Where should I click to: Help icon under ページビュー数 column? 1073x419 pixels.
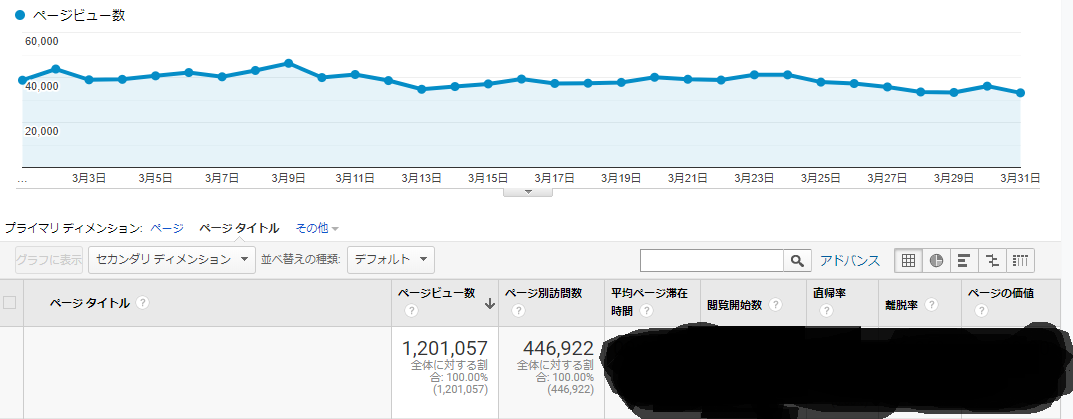point(411,311)
